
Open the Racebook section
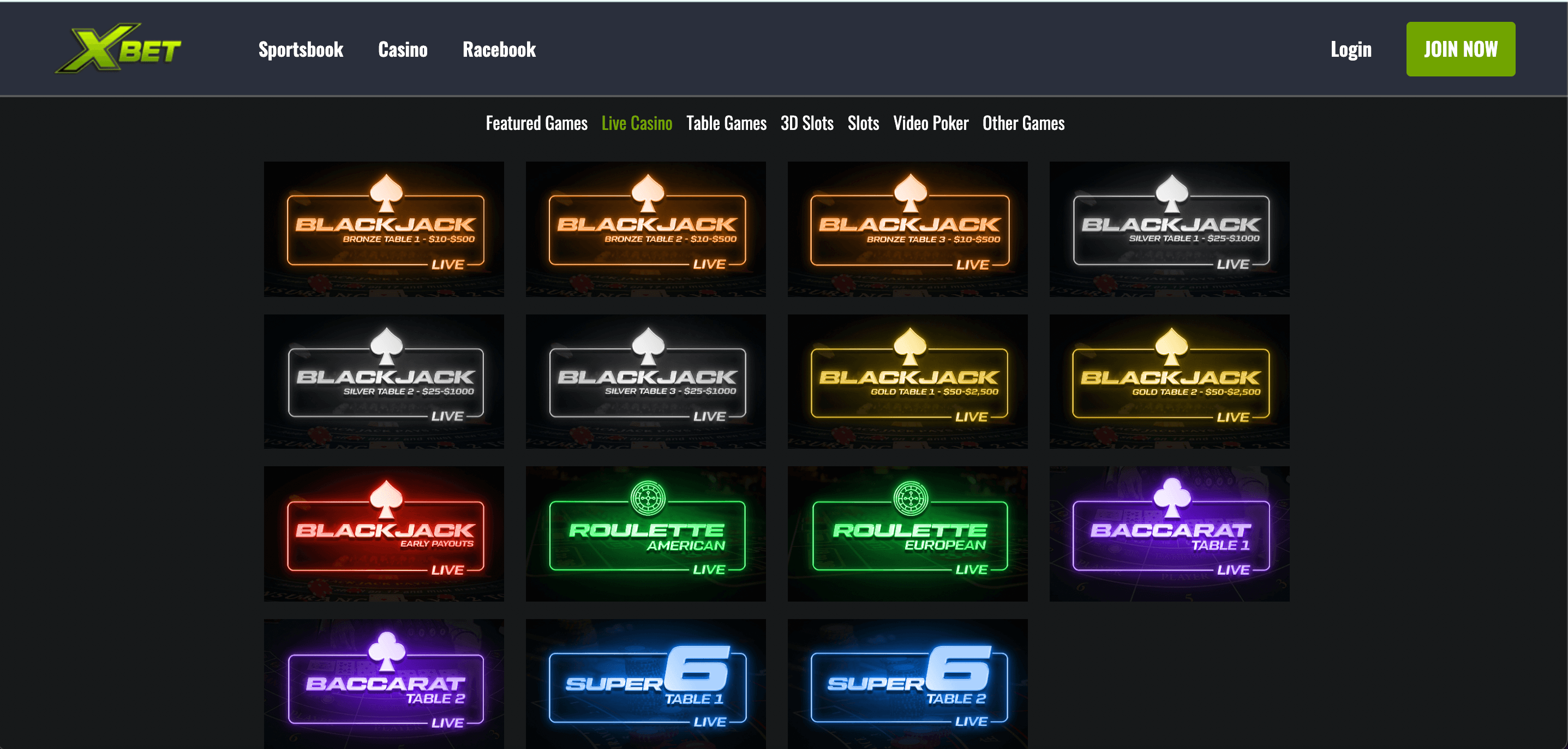(x=499, y=49)
